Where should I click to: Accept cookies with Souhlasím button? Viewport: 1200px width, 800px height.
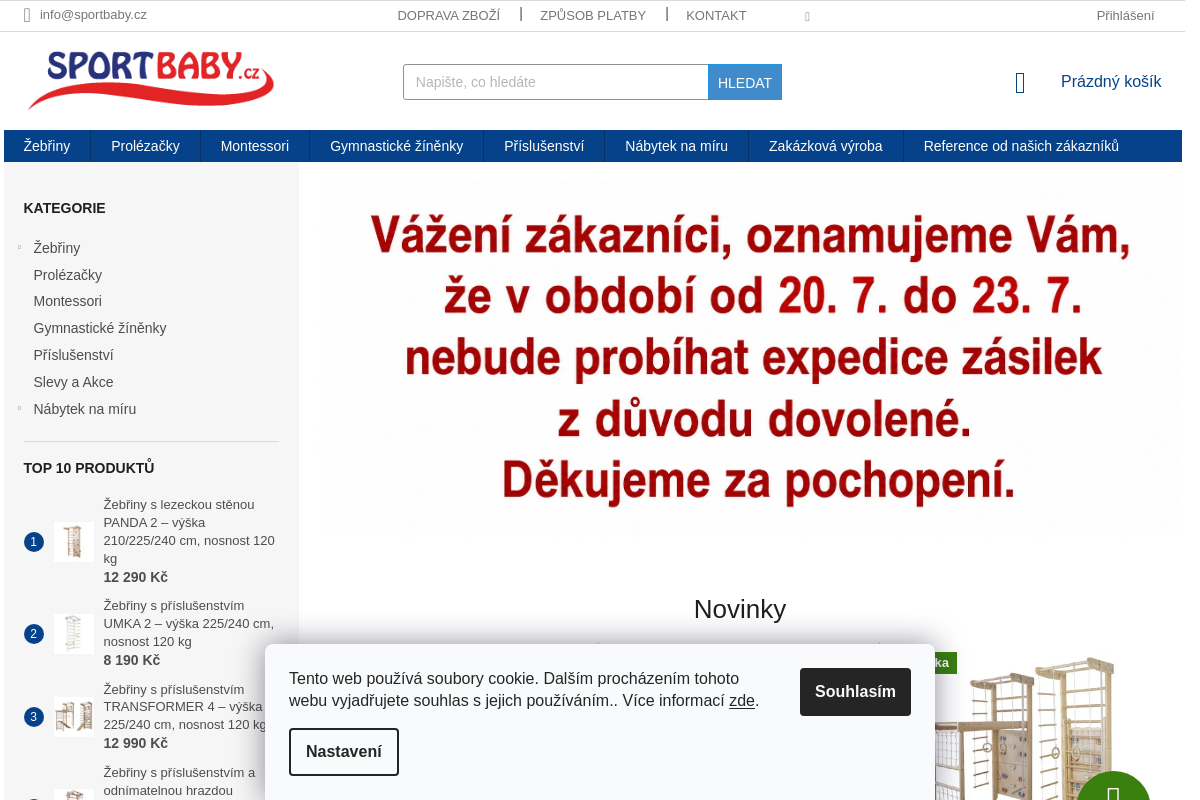[x=855, y=692]
